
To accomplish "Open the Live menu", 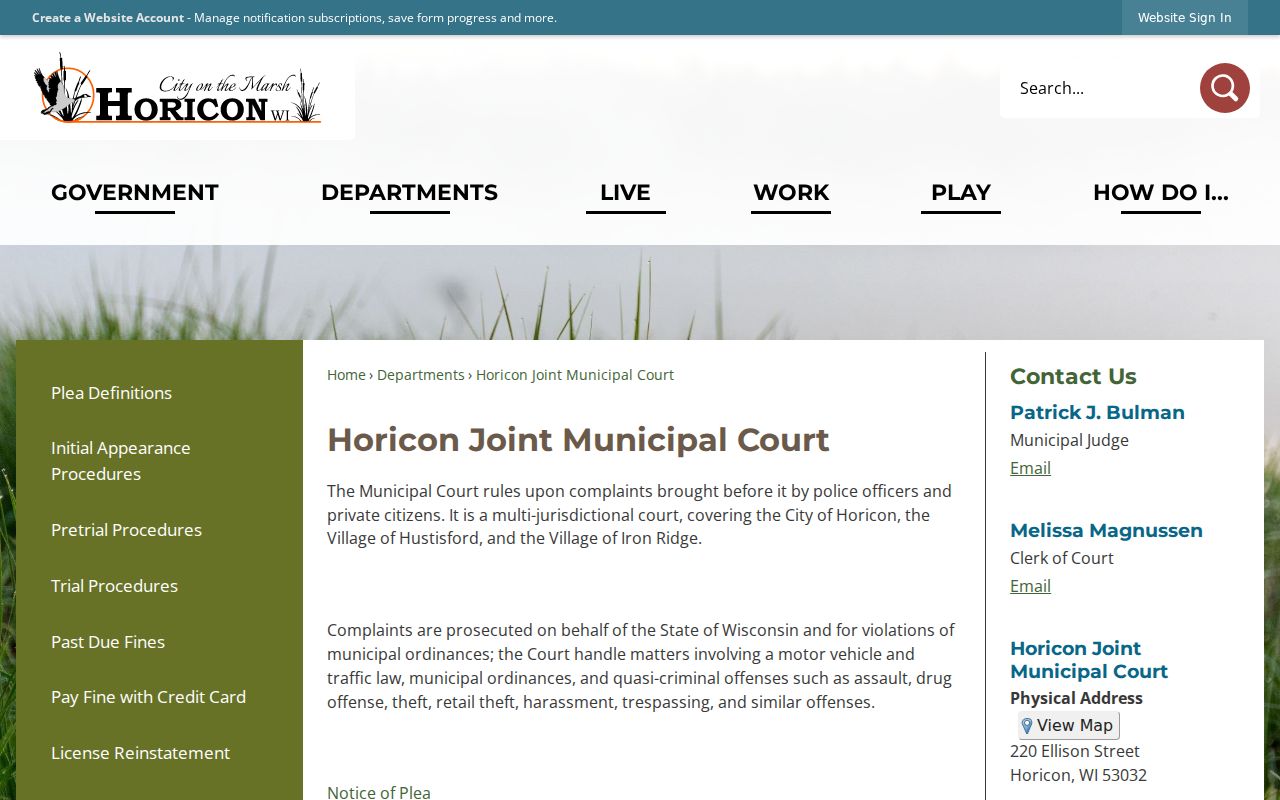I will 625,193.
